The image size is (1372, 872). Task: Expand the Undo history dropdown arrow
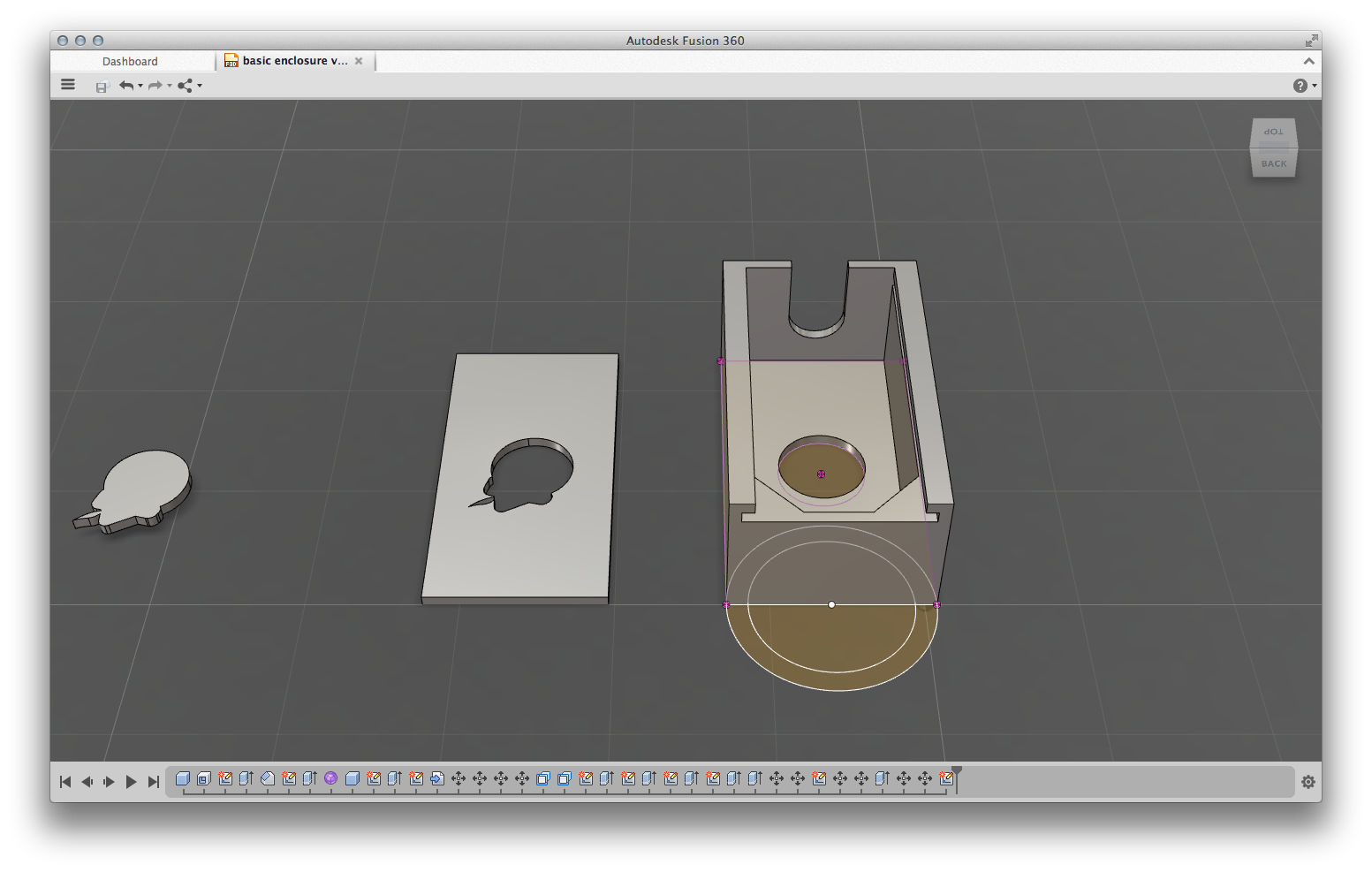(x=140, y=86)
